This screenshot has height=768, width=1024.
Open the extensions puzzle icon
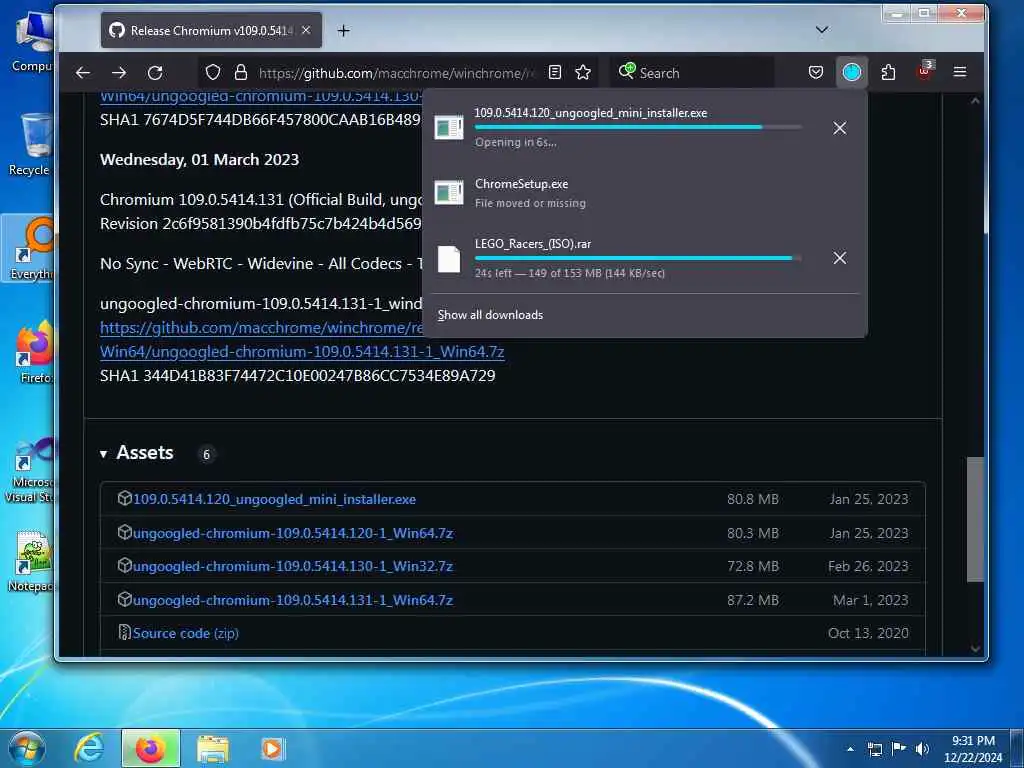888,72
